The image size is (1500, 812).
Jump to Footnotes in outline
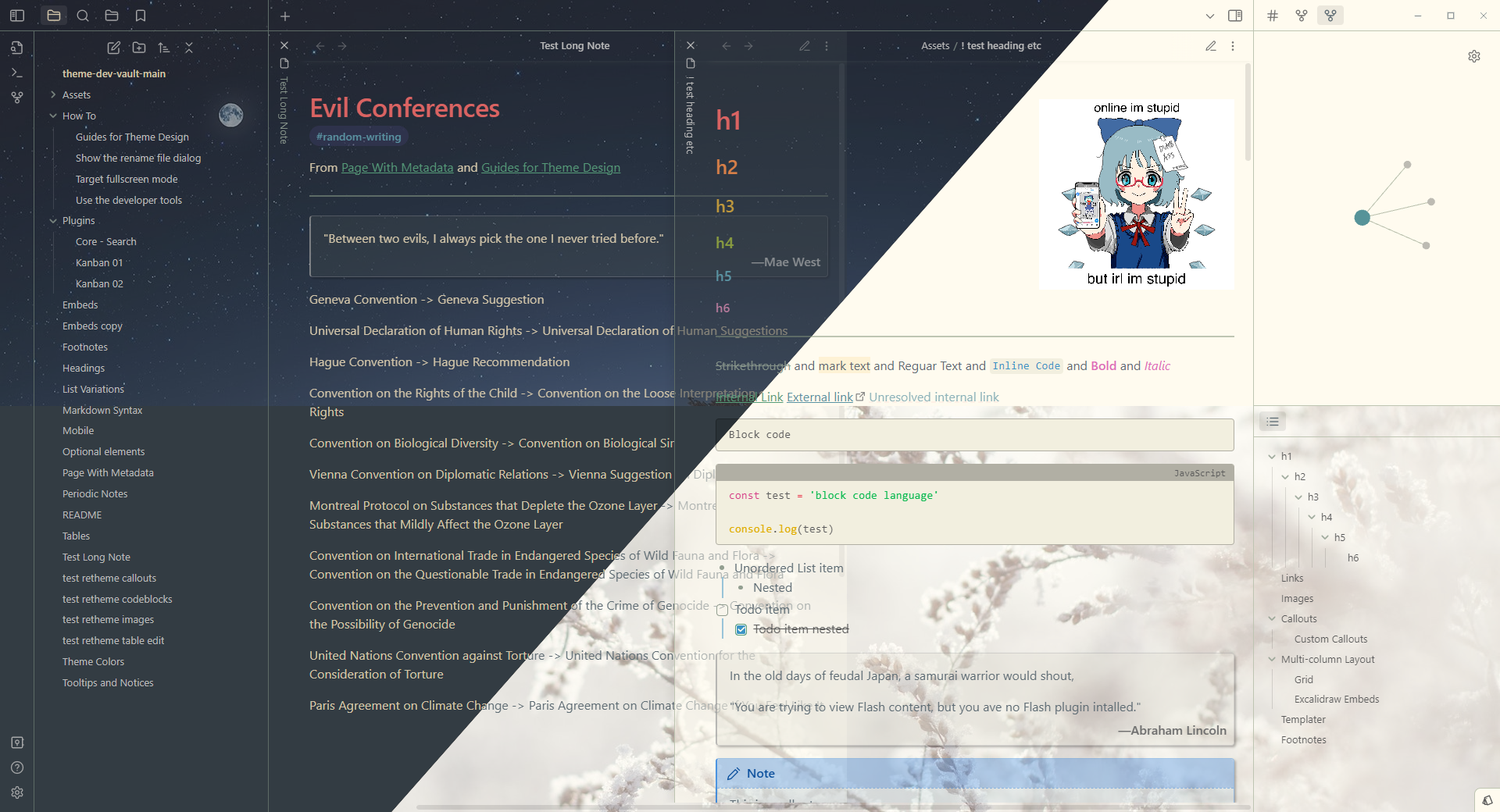[1303, 740]
